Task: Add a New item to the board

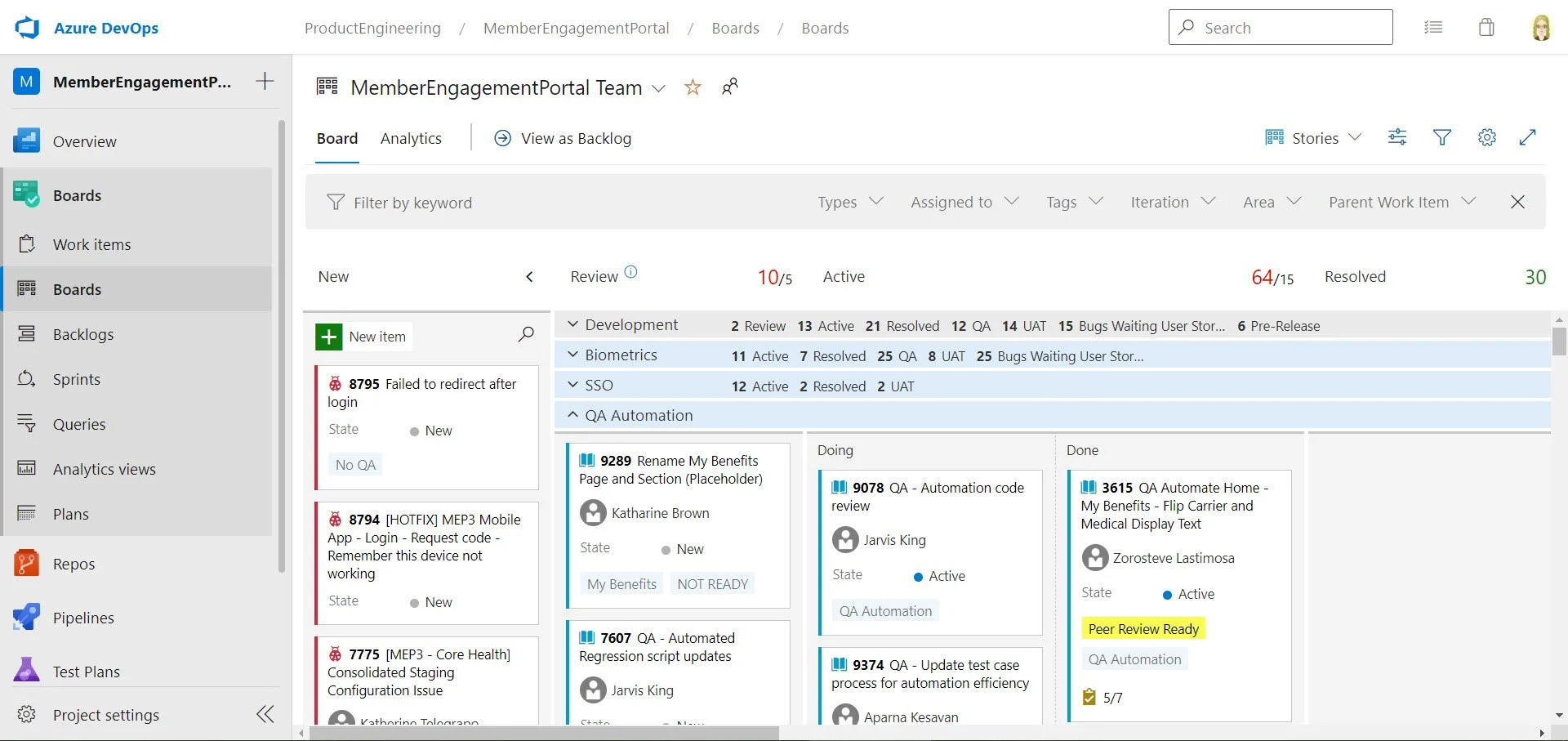Action: coord(362,337)
